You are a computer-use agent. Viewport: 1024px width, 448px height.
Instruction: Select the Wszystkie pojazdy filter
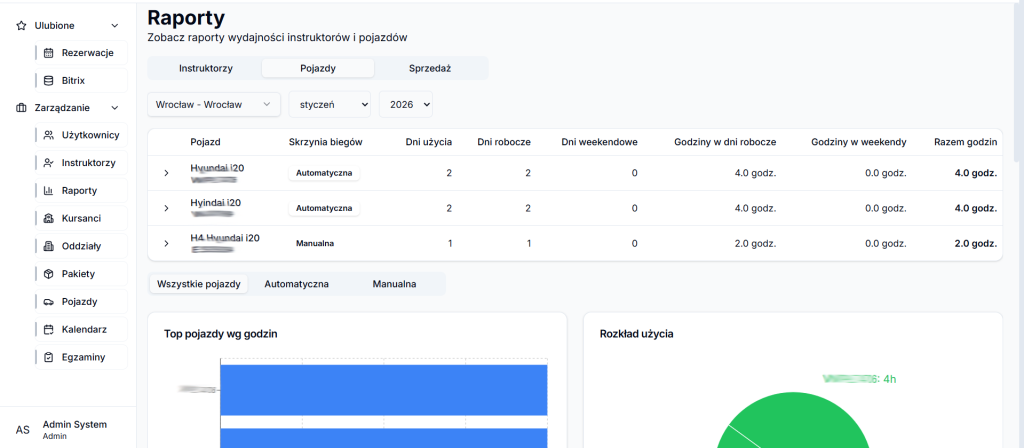198,284
